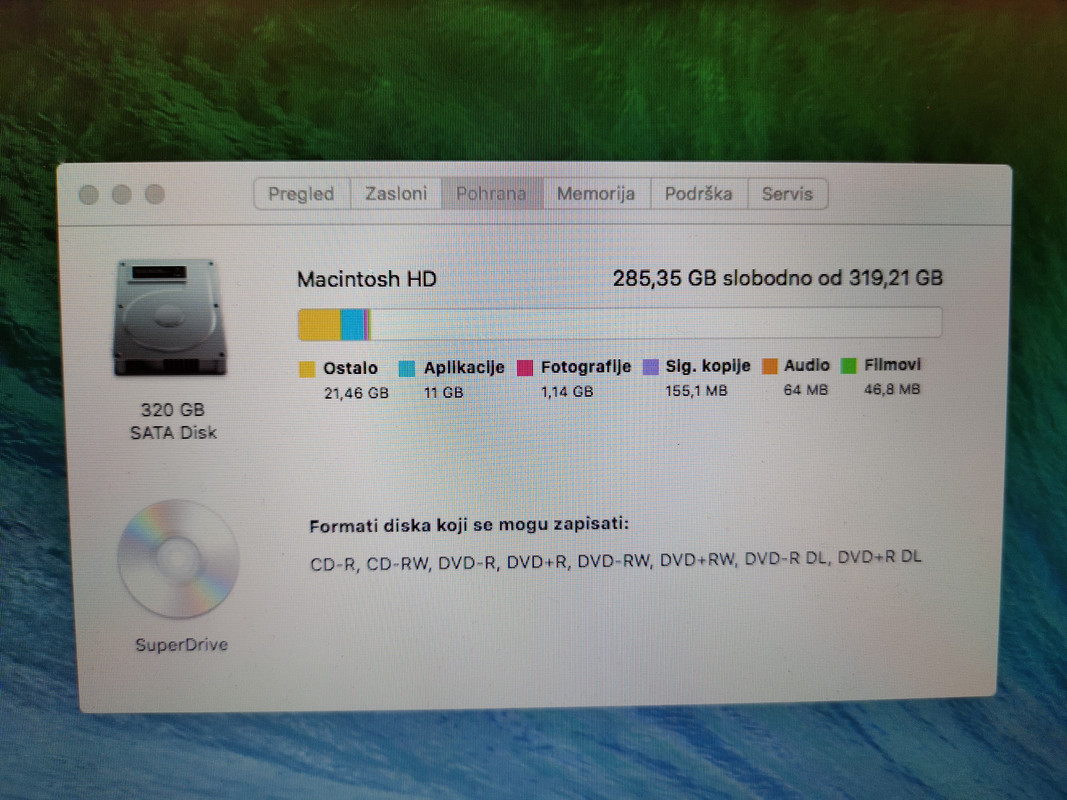Click the yellow Ostalo segment in storage bar
The image size is (1067, 800).
[319, 324]
